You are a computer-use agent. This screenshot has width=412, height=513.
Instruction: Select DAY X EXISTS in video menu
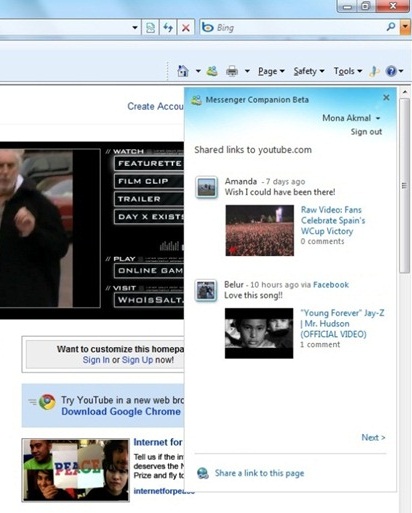pyautogui.click(x=149, y=217)
